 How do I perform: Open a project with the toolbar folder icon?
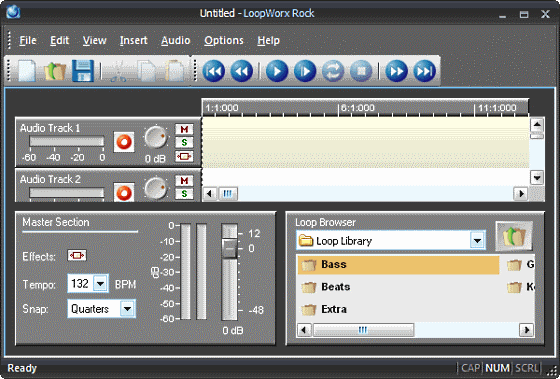tap(55, 71)
